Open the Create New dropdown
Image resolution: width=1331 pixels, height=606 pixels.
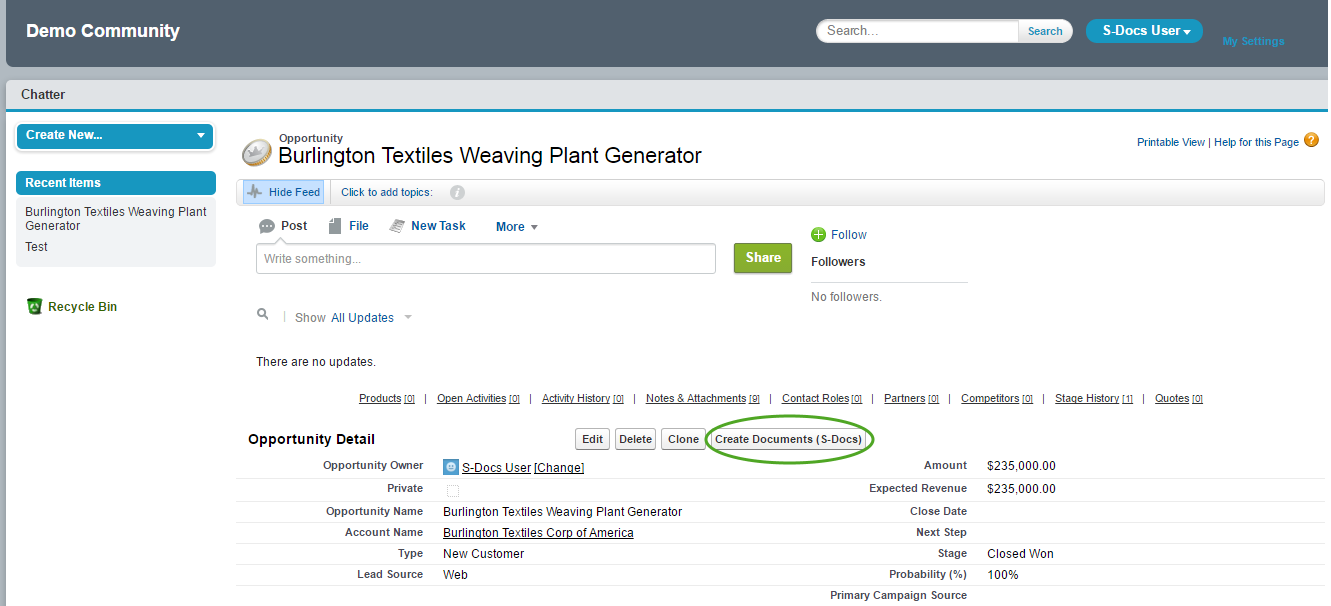115,136
